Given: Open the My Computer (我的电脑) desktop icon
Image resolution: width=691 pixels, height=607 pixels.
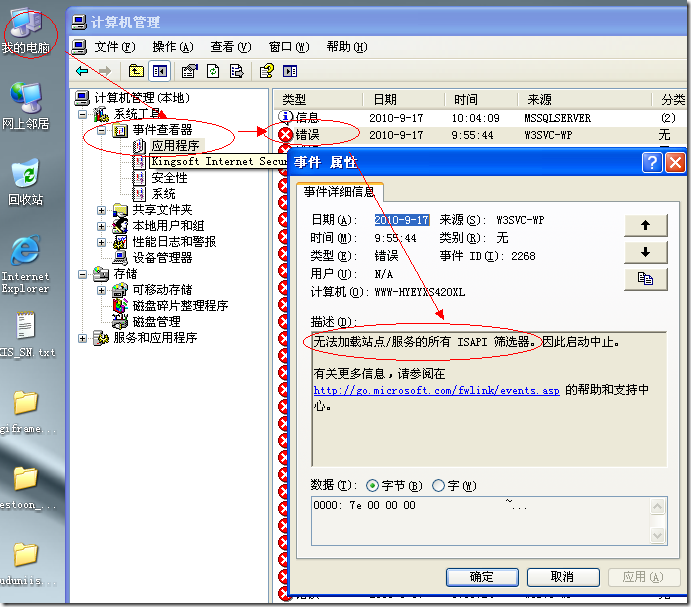Looking at the screenshot, I should pyautogui.click(x=26, y=31).
